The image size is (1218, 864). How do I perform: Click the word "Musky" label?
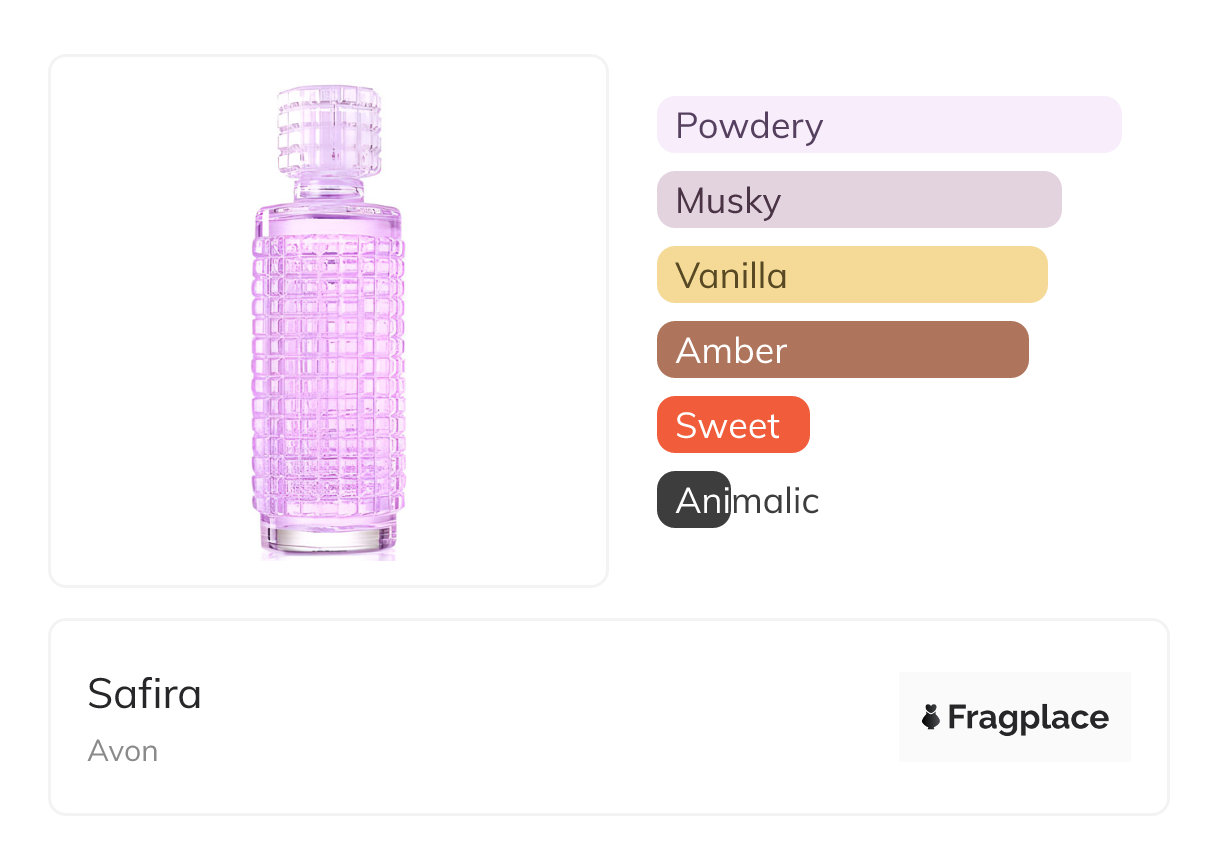click(728, 201)
